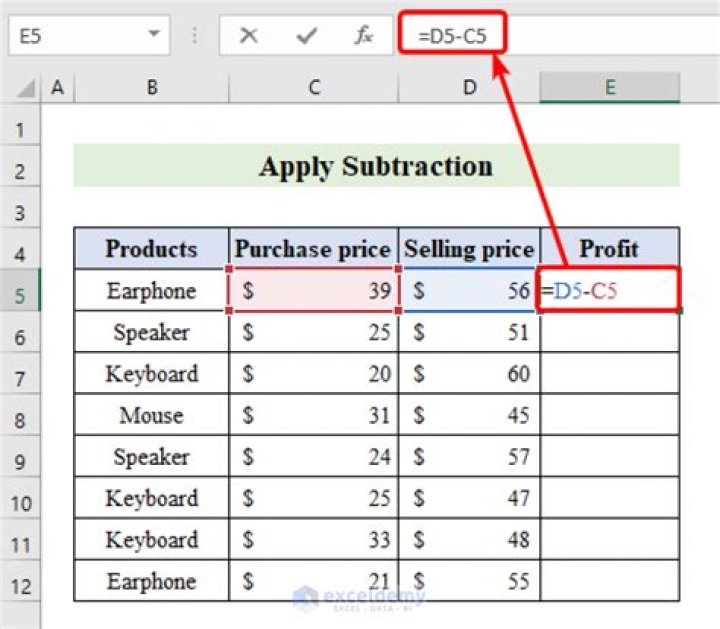This screenshot has height=629, width=720.
Task: Click the Purchase price header cell
Action: click(x=313, y=248)
